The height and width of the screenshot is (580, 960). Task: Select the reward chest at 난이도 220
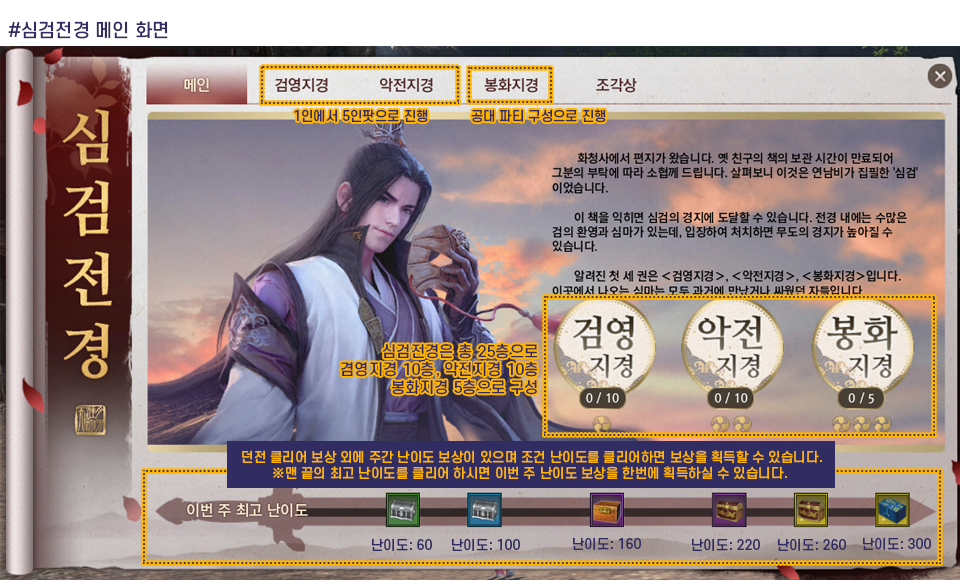pos(729,510)
